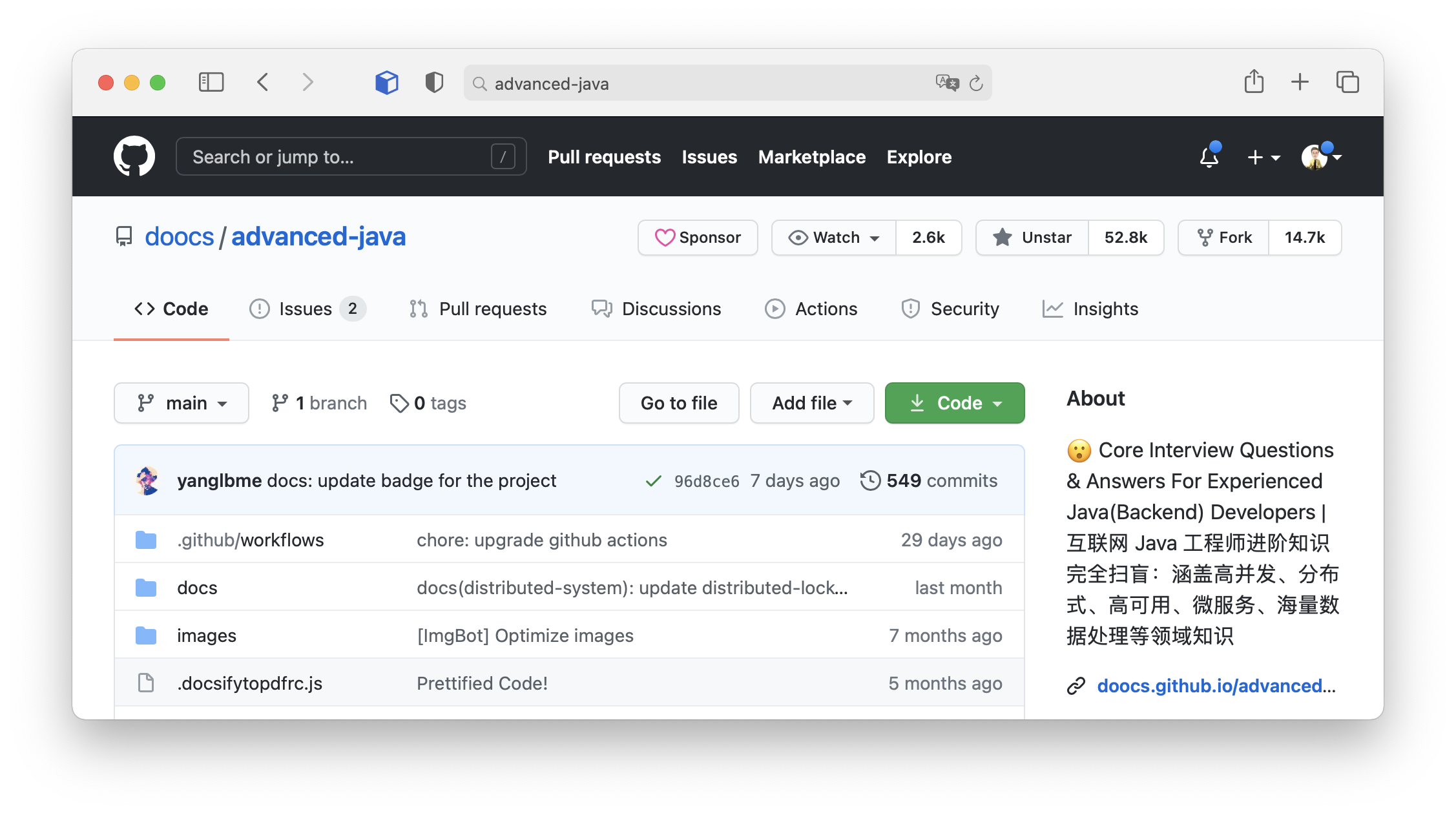Click the slash shortcut key in search box
The width and height of the screenshot is (1456, 815).
503,156
